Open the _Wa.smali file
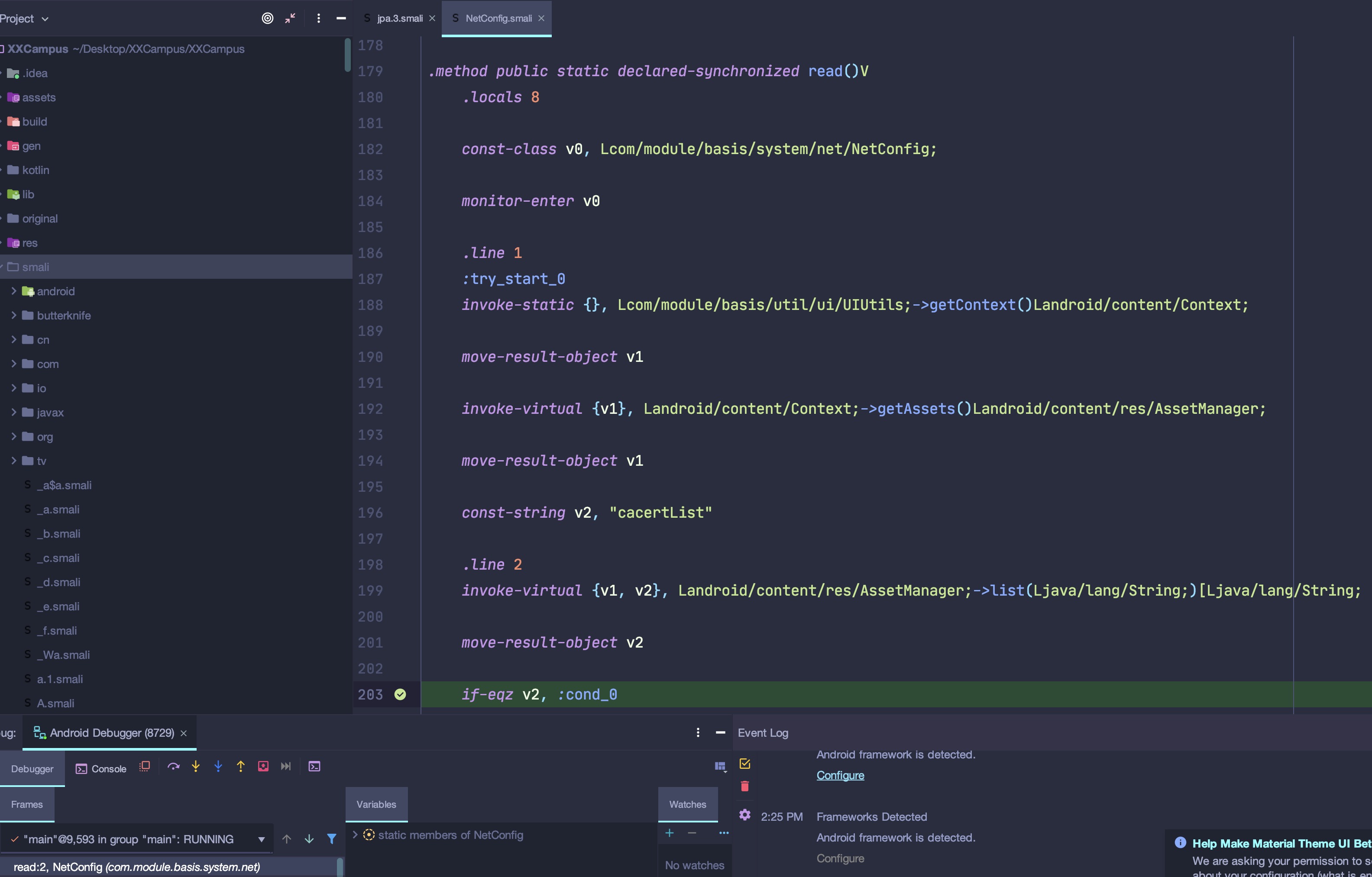 click(x=63, y=655)
